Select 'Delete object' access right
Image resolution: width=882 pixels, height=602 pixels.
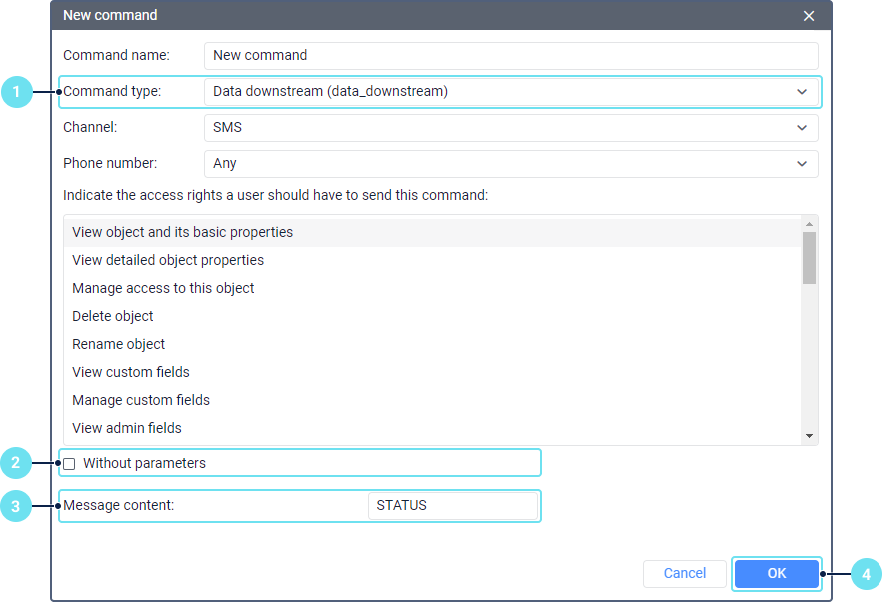point(432,316)
